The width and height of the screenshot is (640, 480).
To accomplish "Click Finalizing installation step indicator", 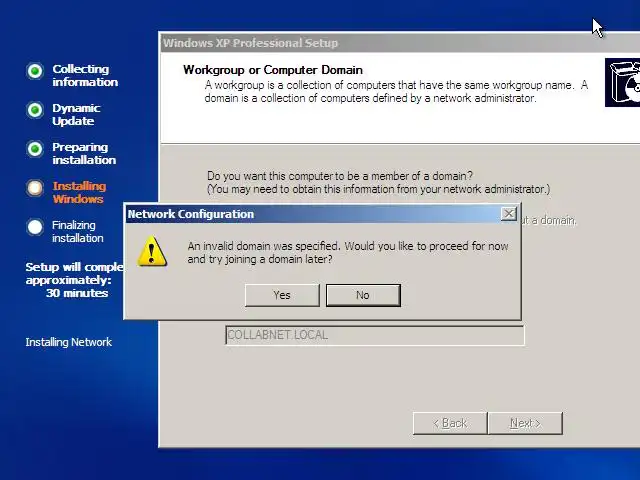I will click(x=35, y=227).
